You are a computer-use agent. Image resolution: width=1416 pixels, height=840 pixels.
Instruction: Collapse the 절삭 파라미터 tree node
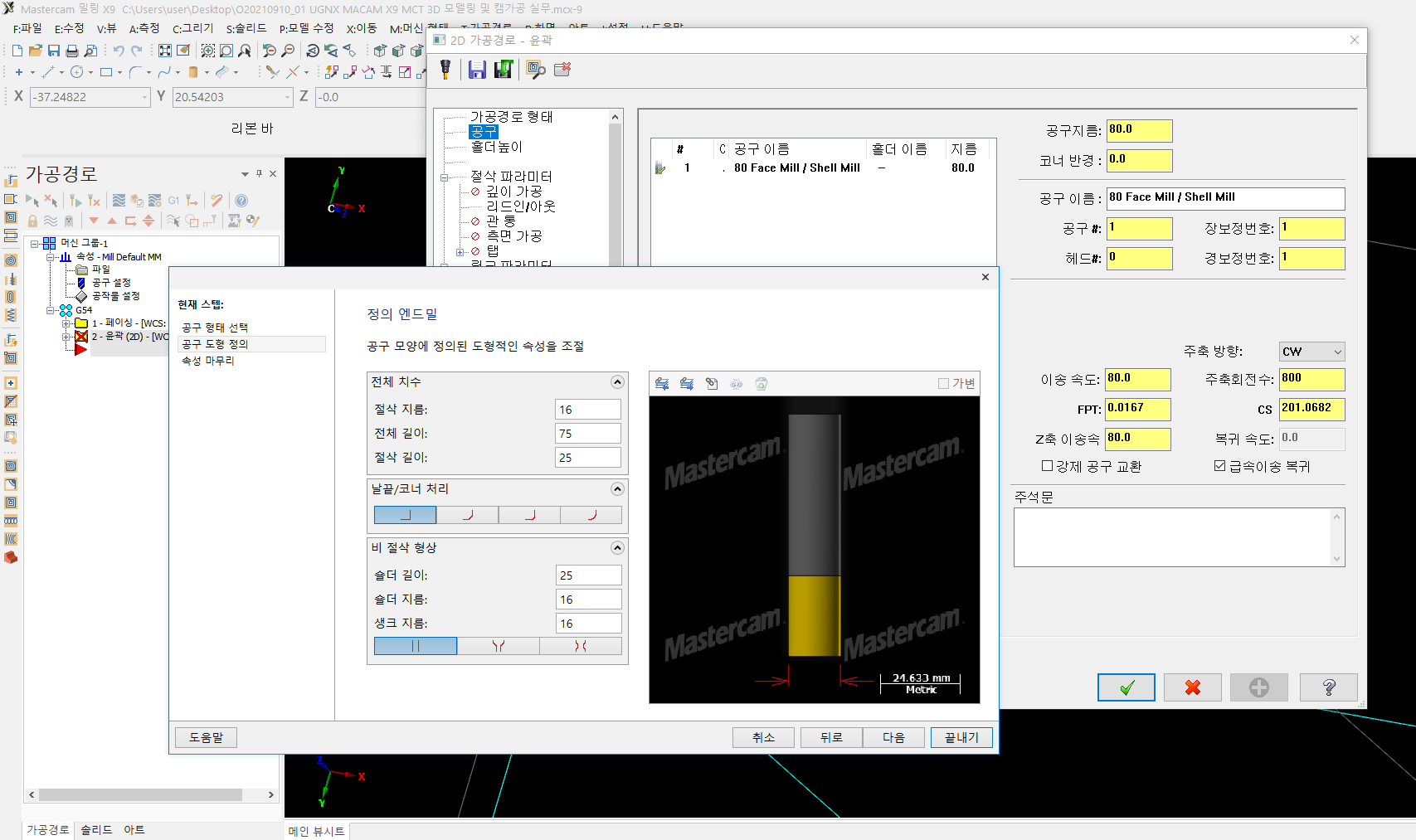[444, 177]
